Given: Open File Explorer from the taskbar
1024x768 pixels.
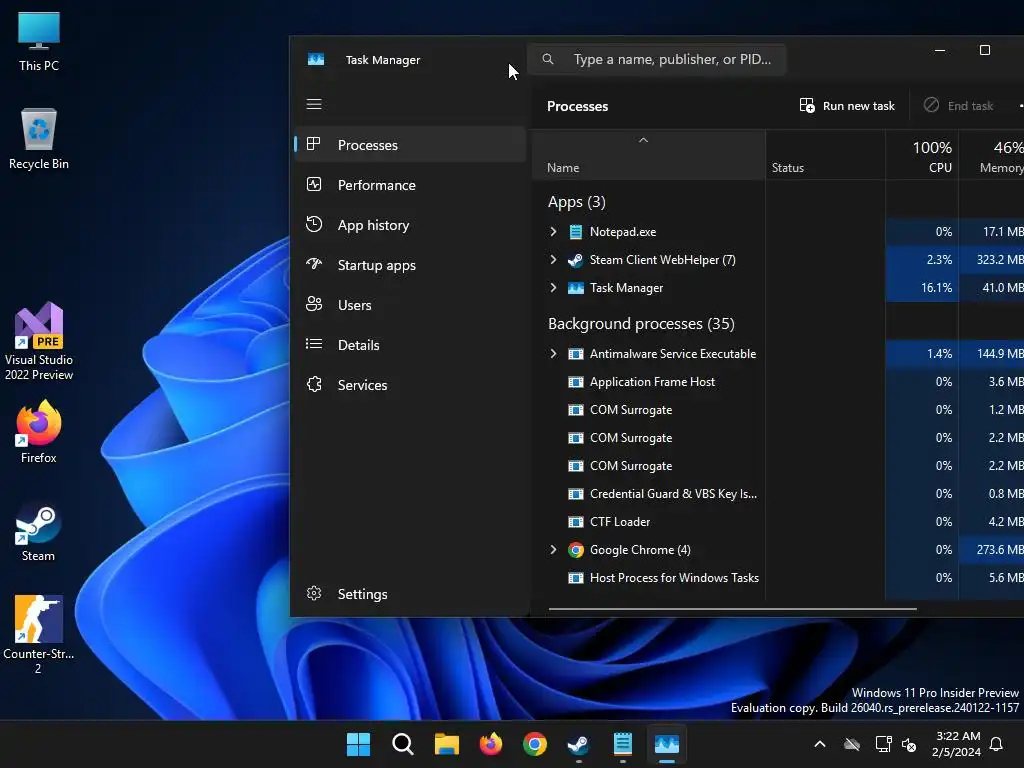Looking at the screenshot, I should (x=447, y=744).
